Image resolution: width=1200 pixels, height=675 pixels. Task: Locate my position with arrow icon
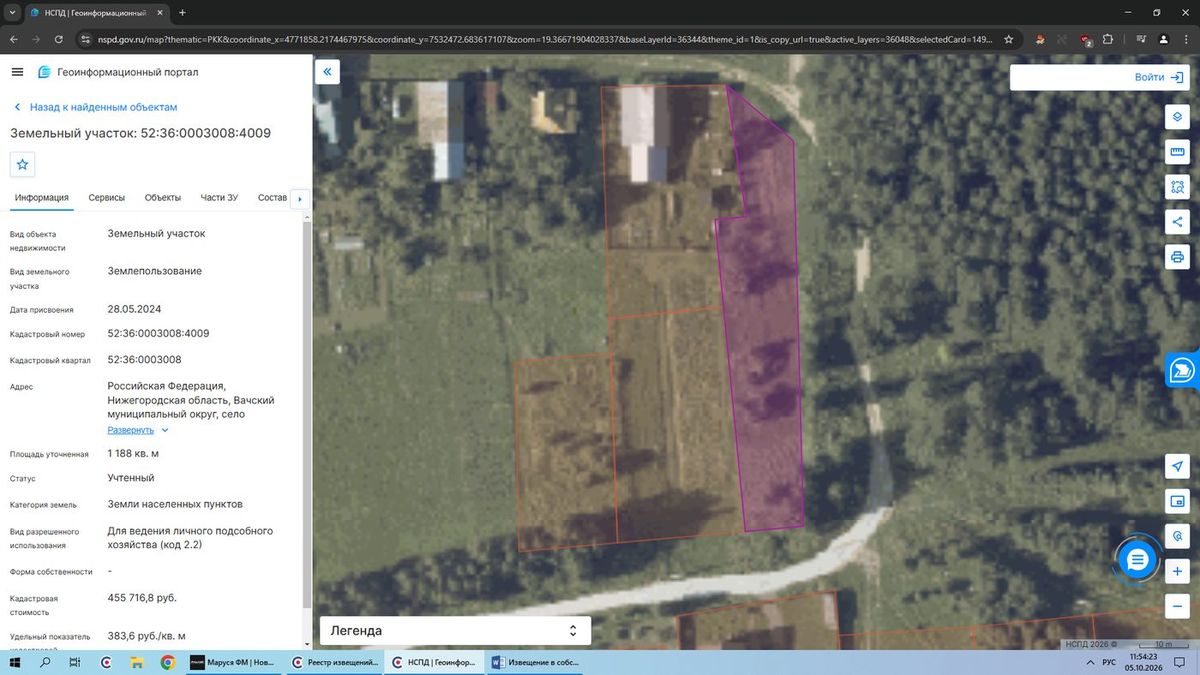click(x=1177, y=466)
